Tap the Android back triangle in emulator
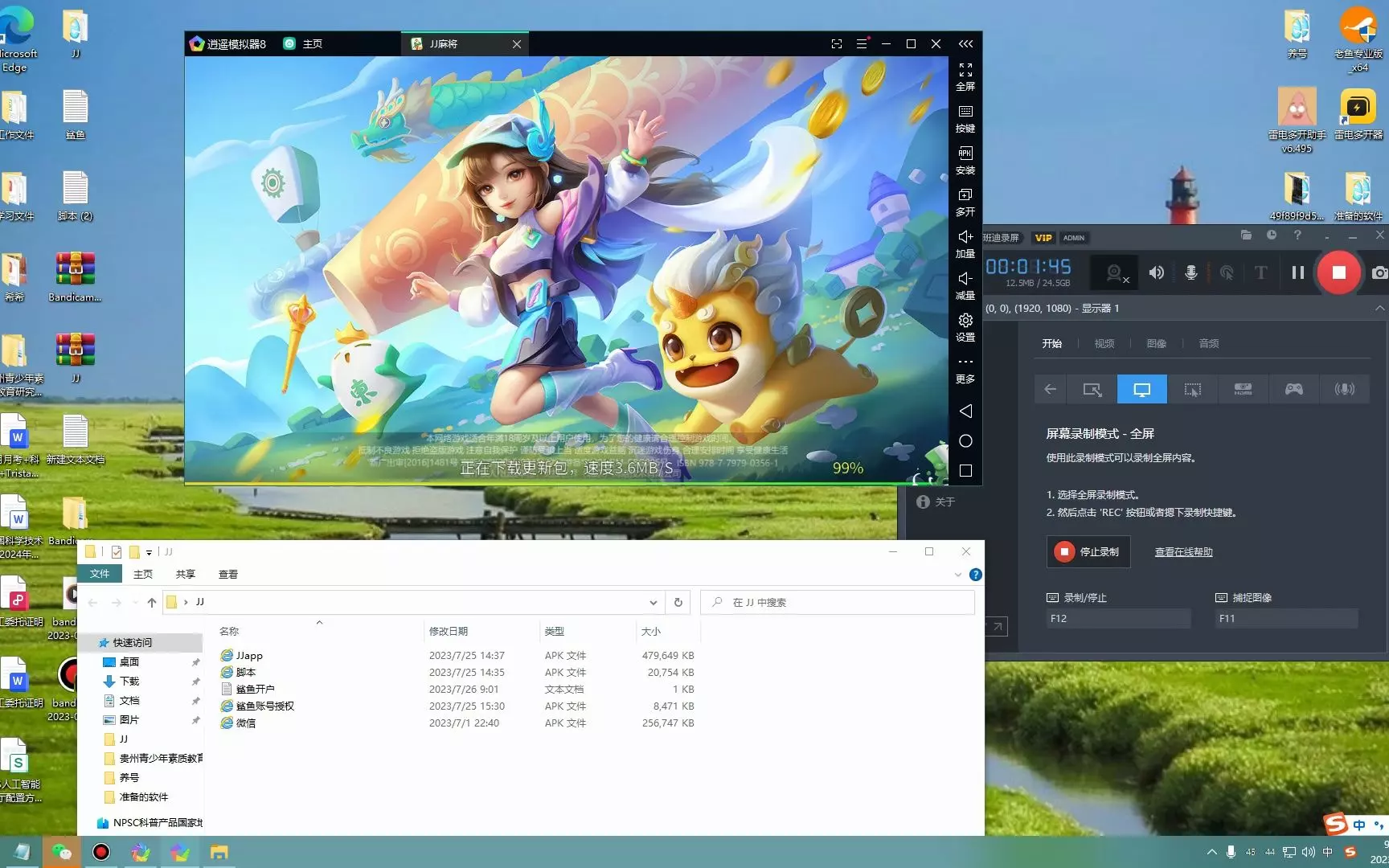 (x=965, y=411)
